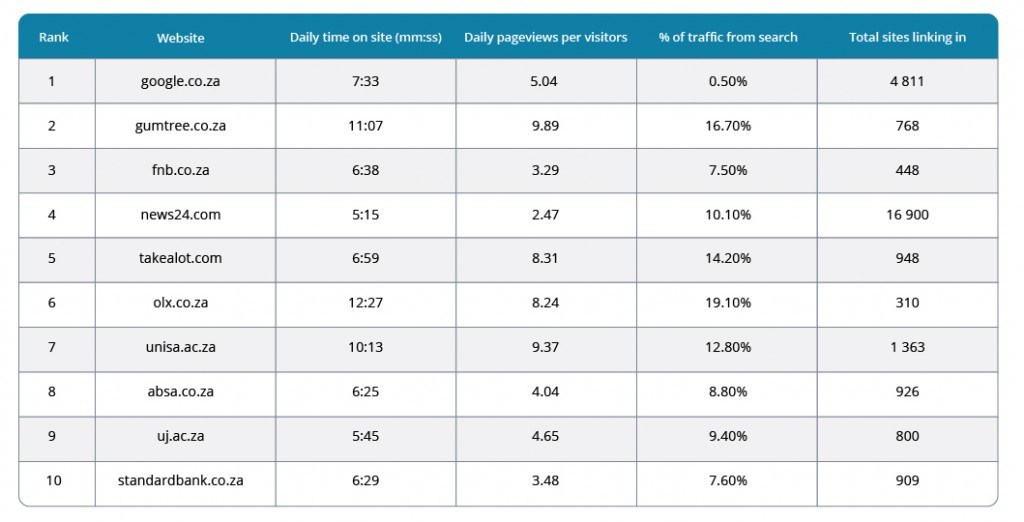
Task: Click fnb.co.za in the table
Action: click(180, 170)
